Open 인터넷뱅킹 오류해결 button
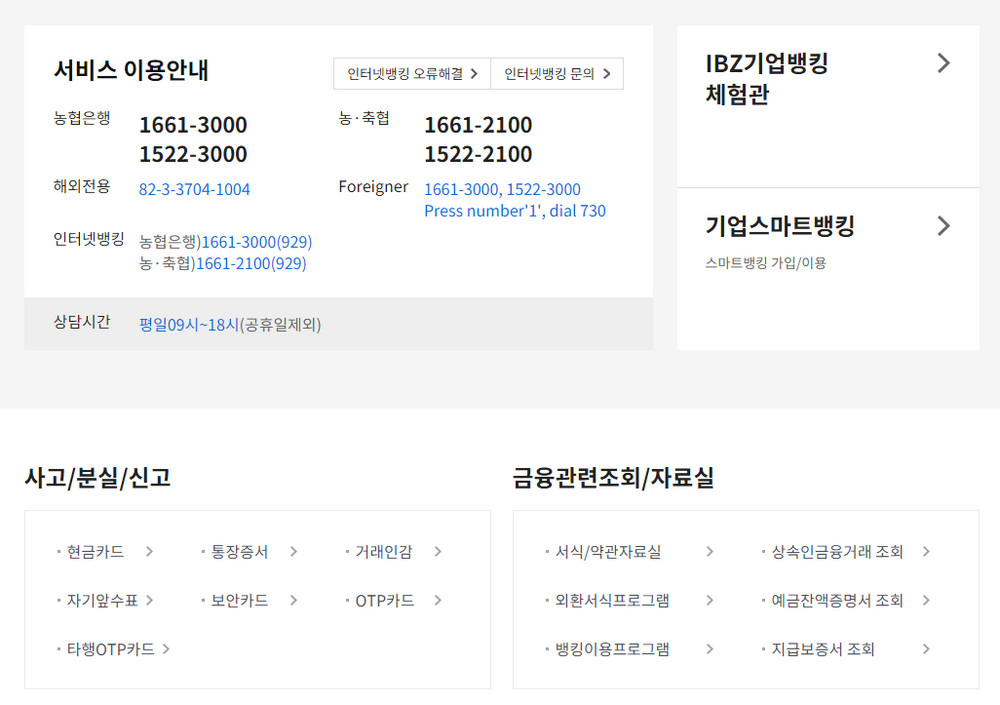 click(412, 74)
